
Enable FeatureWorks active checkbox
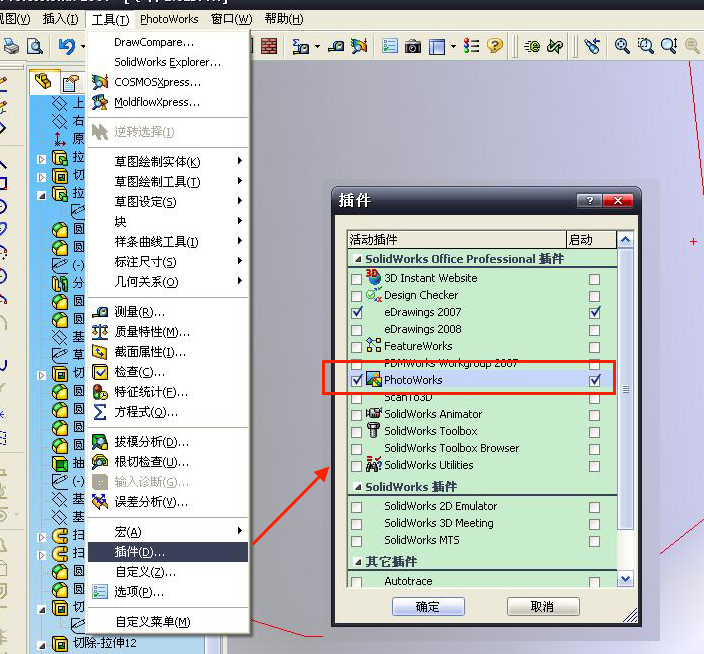(x=356, y=347)
